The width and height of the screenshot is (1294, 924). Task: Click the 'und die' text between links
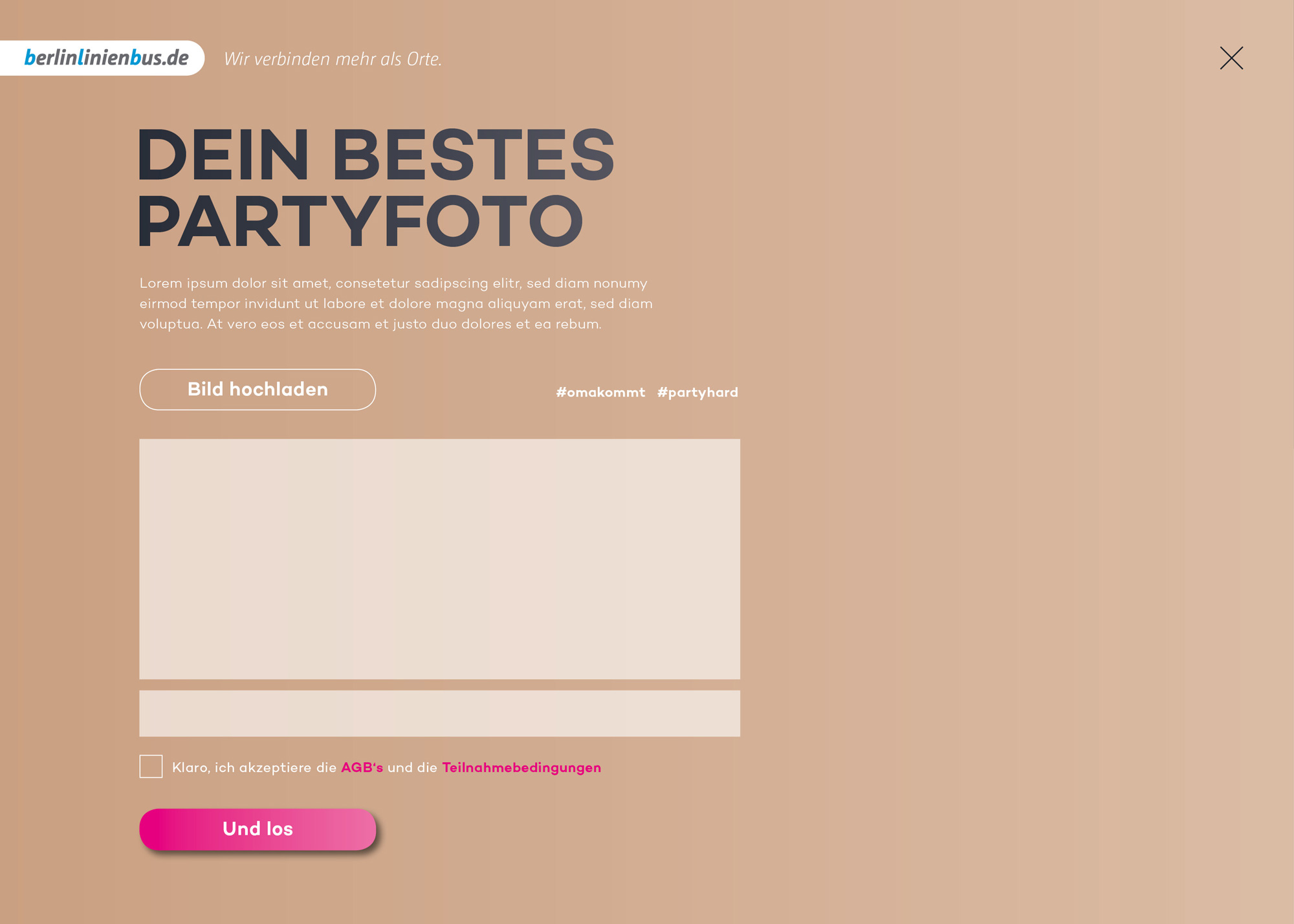(412, 767)
